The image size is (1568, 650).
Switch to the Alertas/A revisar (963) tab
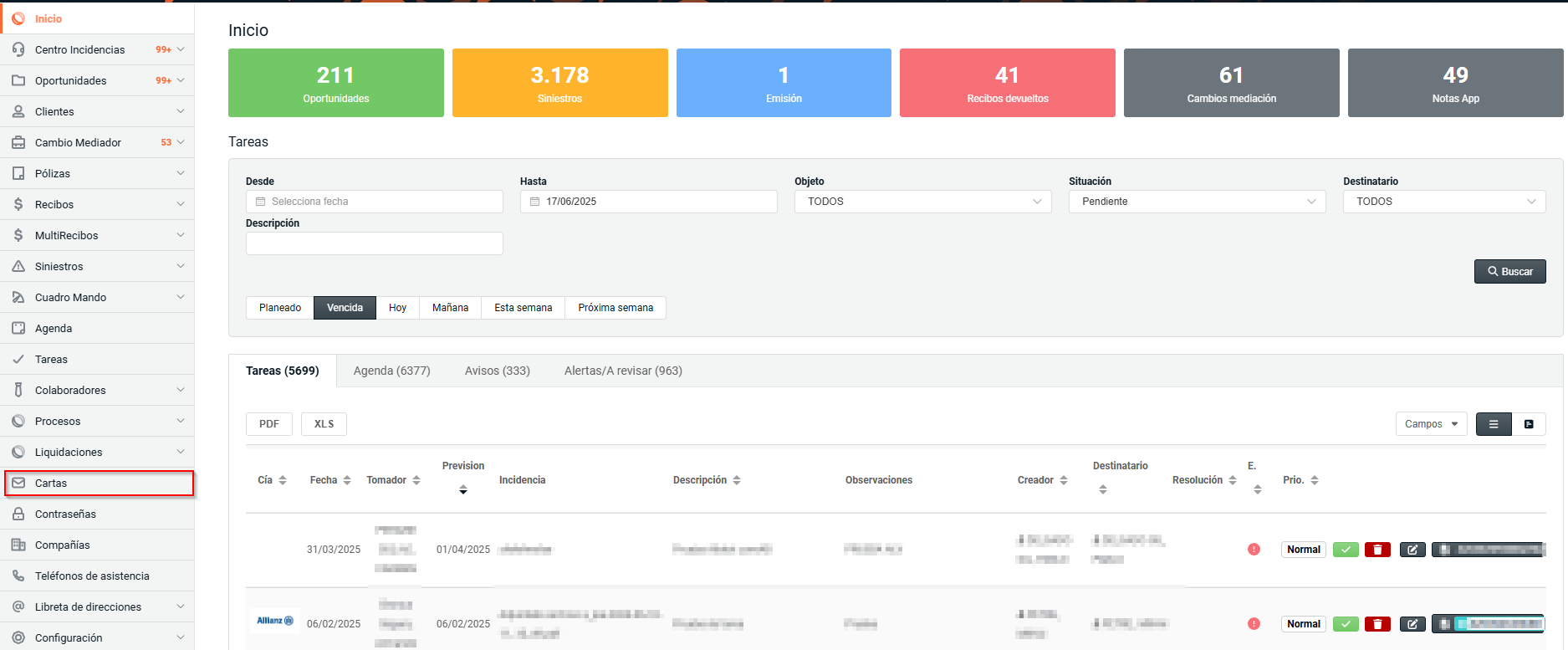coord(623,371)
